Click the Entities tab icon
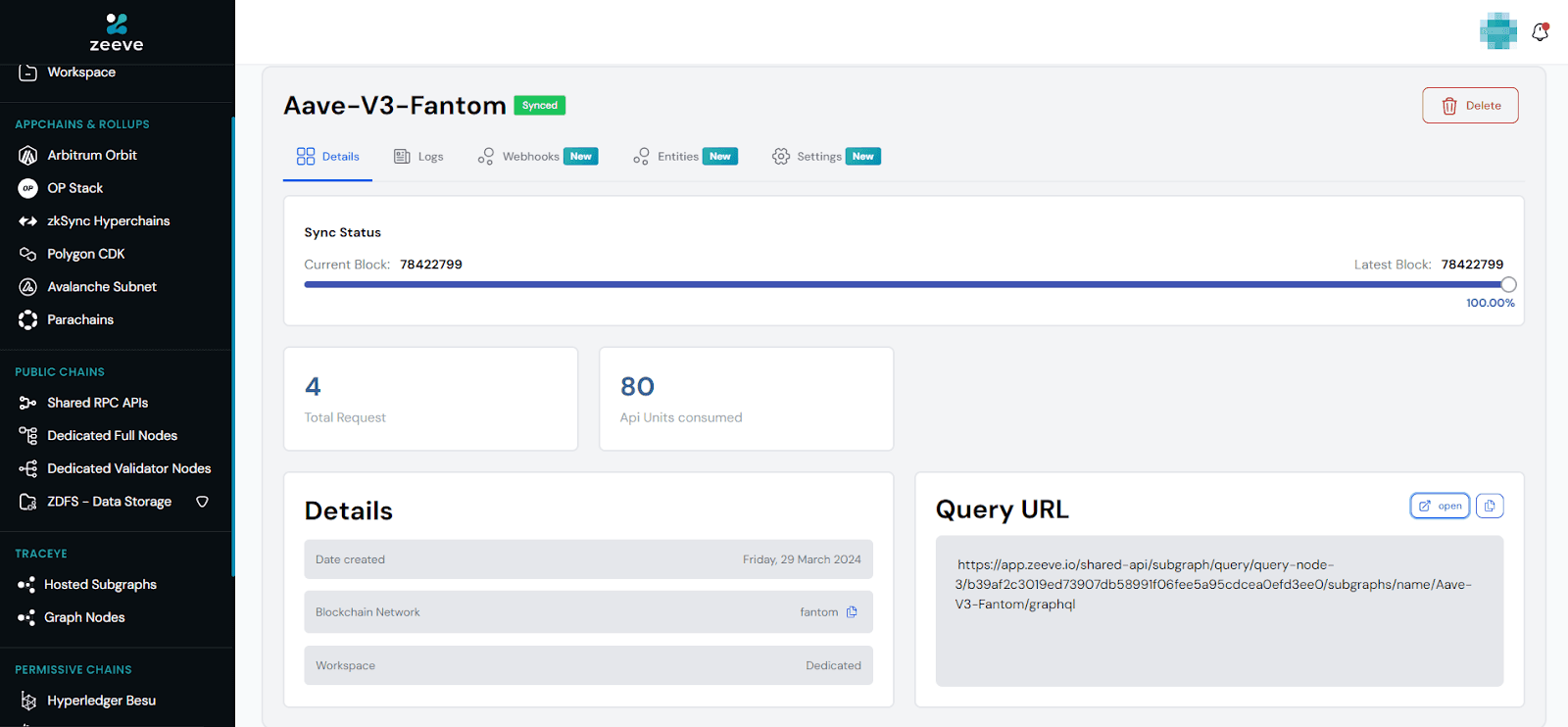The height and width of the screenshot is (727, 1568). tap(641, 157)
